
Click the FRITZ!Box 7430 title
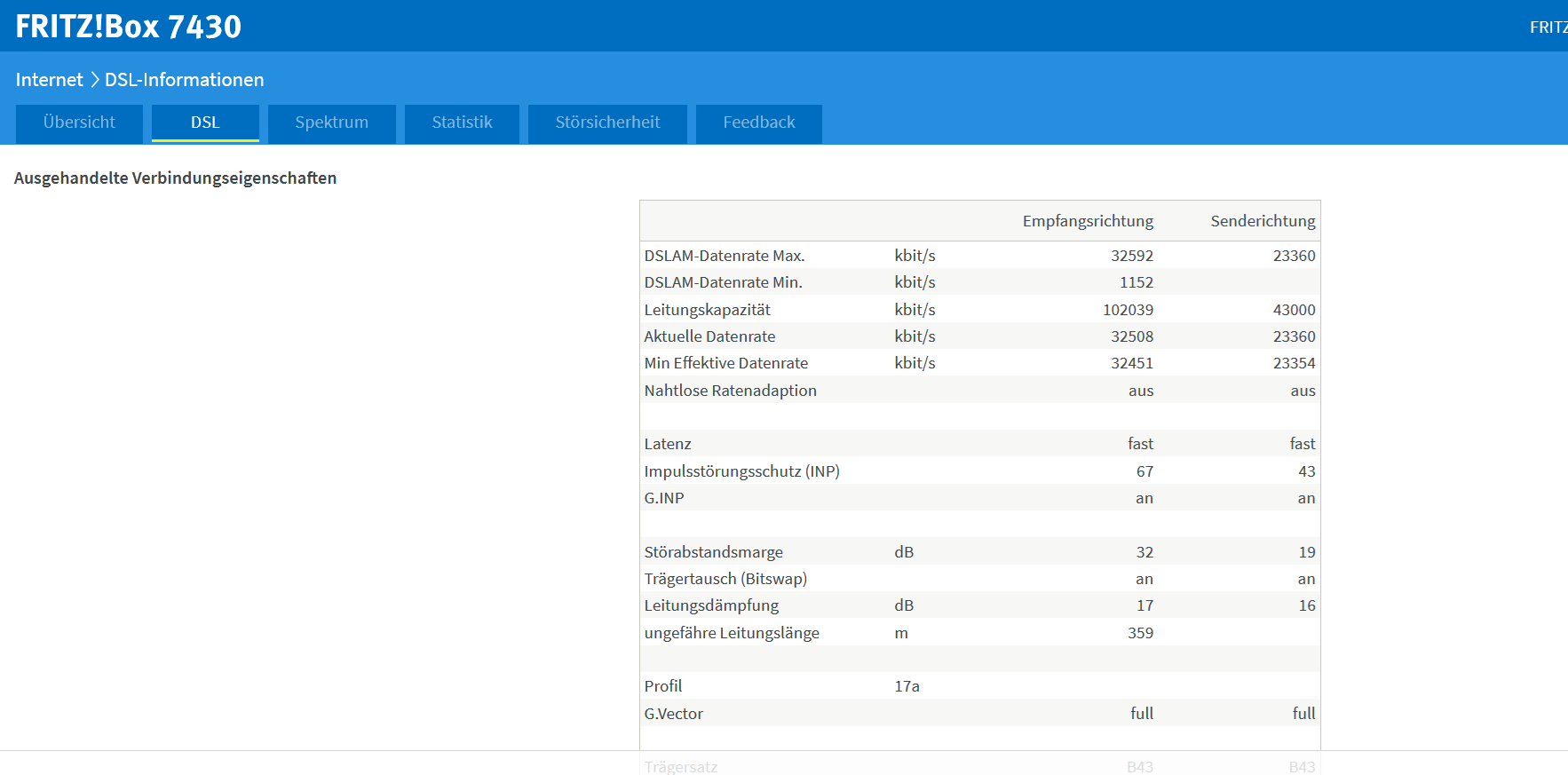point(128,27)
